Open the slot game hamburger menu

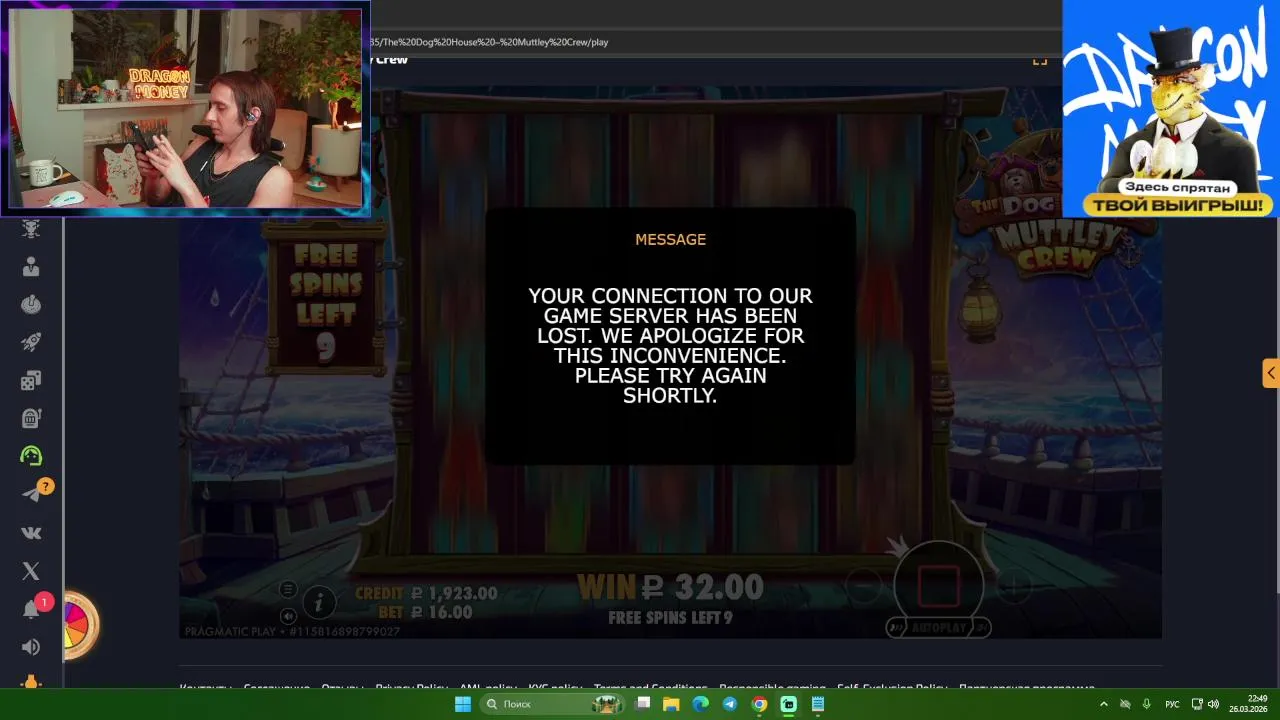click(288, 589)
